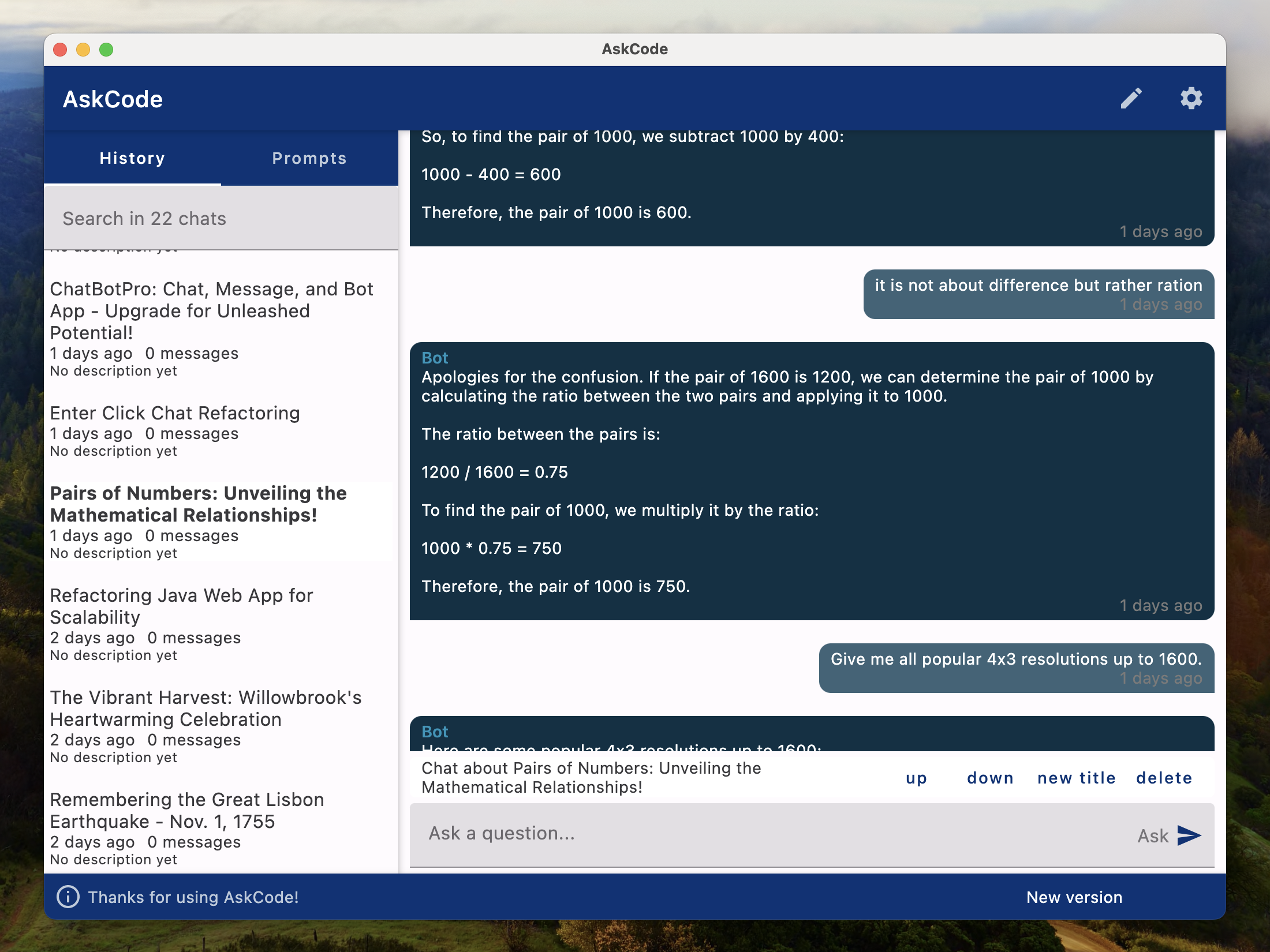Viewport: 1270px width, 952px height.
Task: Rename the chat using new title
Action: pyautogui.click(x=1076, y=778)
